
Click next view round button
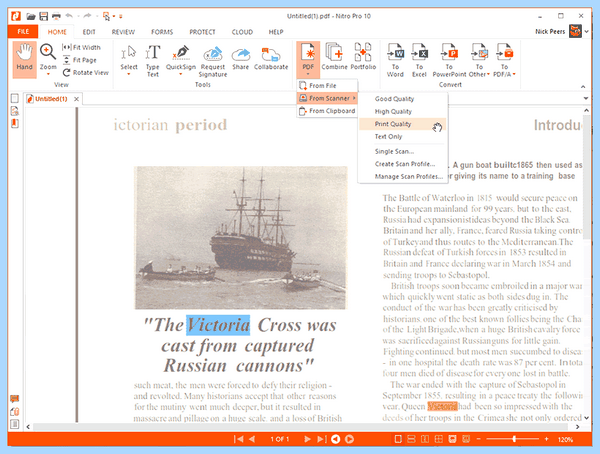(349, 439)
